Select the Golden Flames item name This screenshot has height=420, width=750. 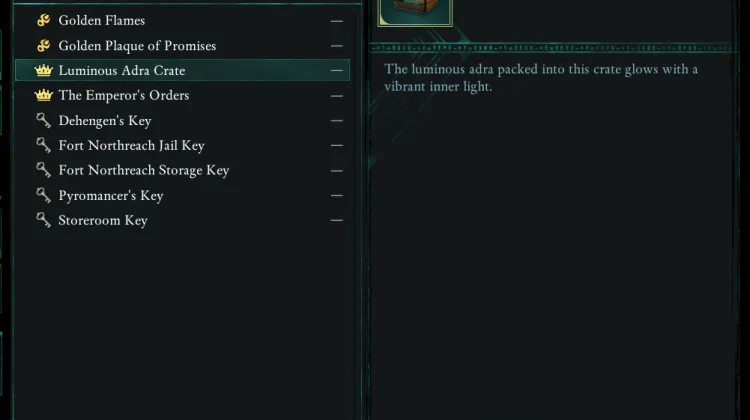pyautogui.click(x=102, y=20)
